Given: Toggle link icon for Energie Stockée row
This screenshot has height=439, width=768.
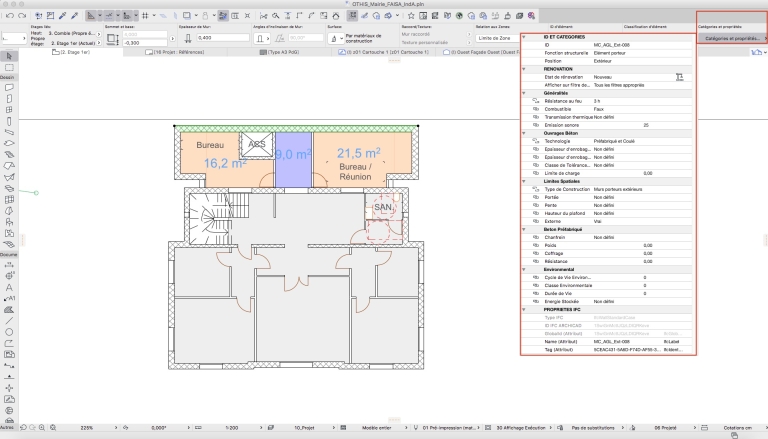Looking at the screenshot, I should click(536, 301).
